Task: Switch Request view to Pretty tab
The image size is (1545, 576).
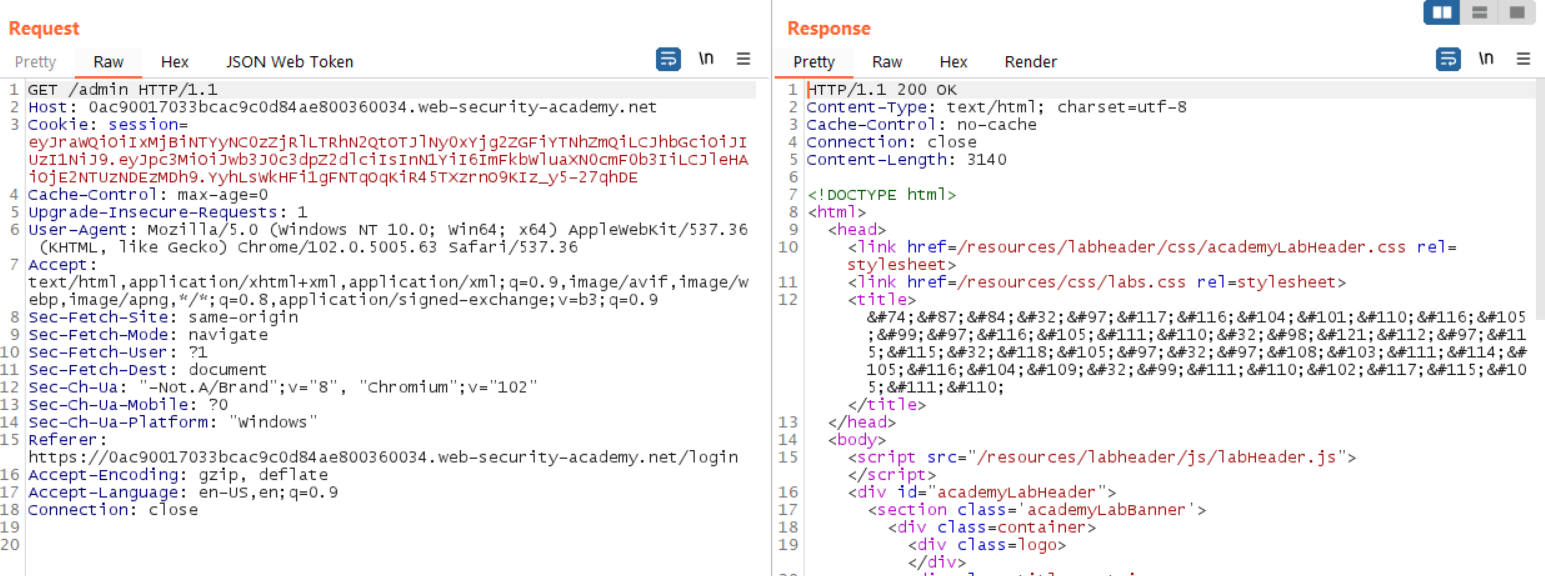Action: pos(35,62)
